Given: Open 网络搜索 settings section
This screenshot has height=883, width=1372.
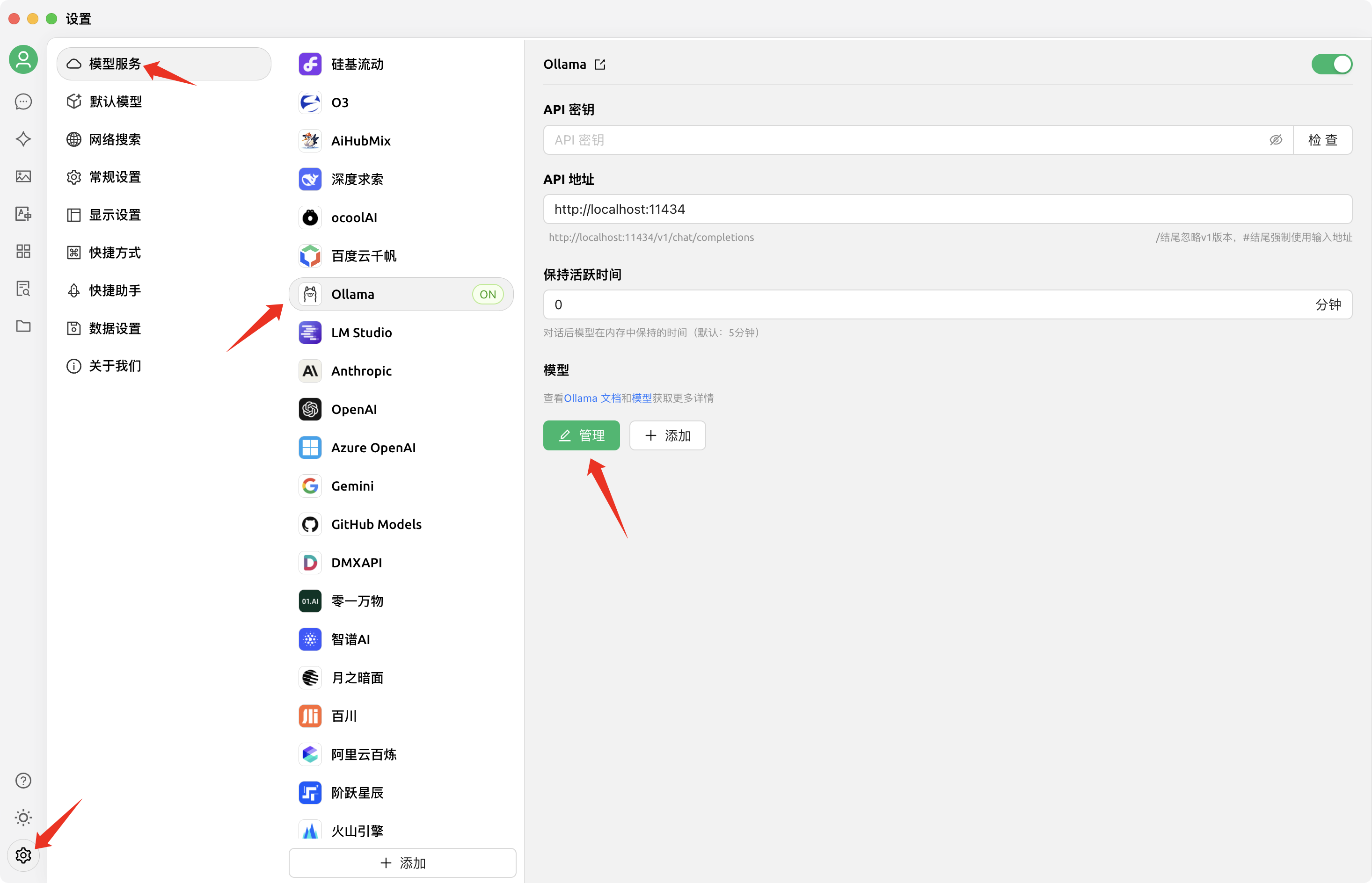Looking at the screenshot, I should [163, 139].
